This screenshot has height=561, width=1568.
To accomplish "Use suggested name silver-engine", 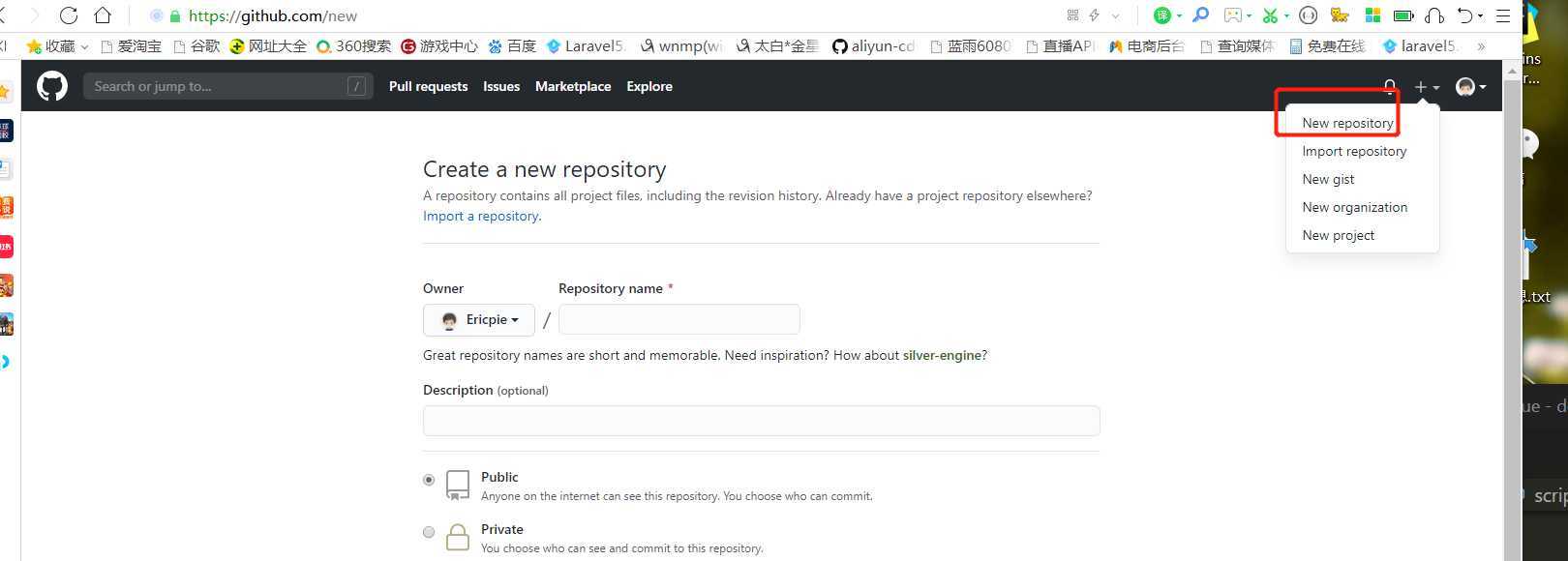I will [x=943, y=355].
